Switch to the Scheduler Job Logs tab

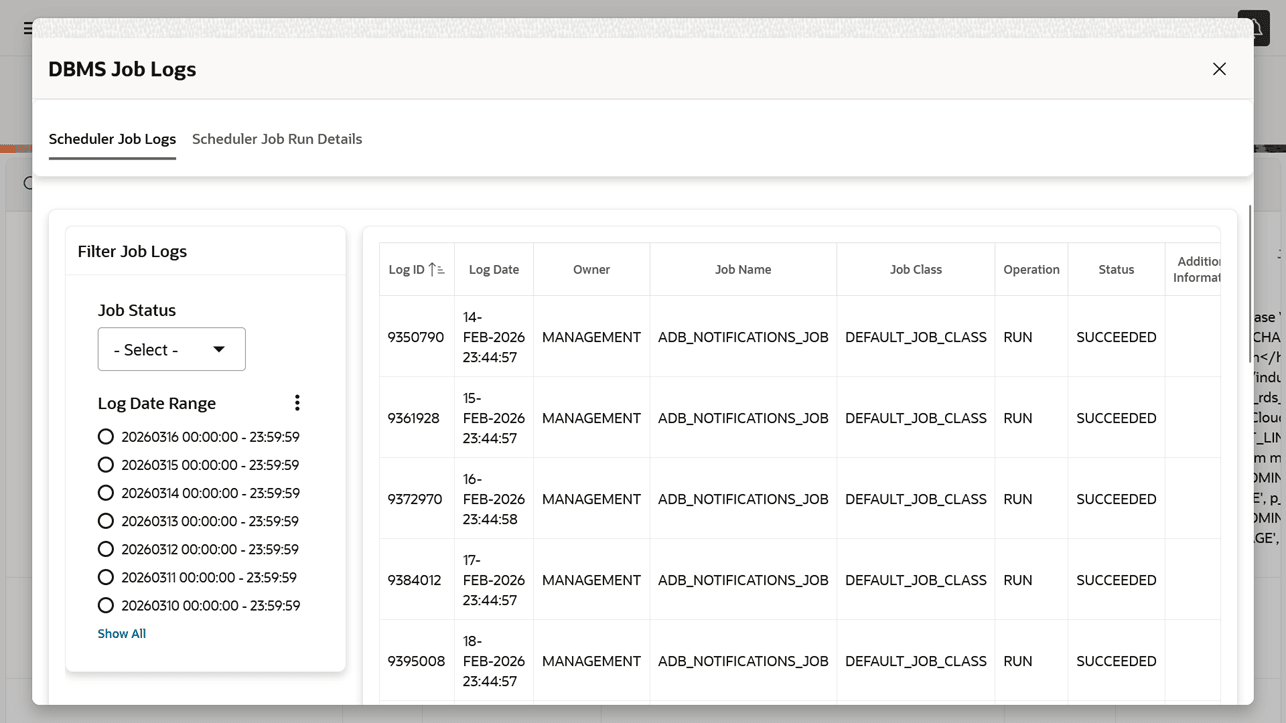(112, 139)
